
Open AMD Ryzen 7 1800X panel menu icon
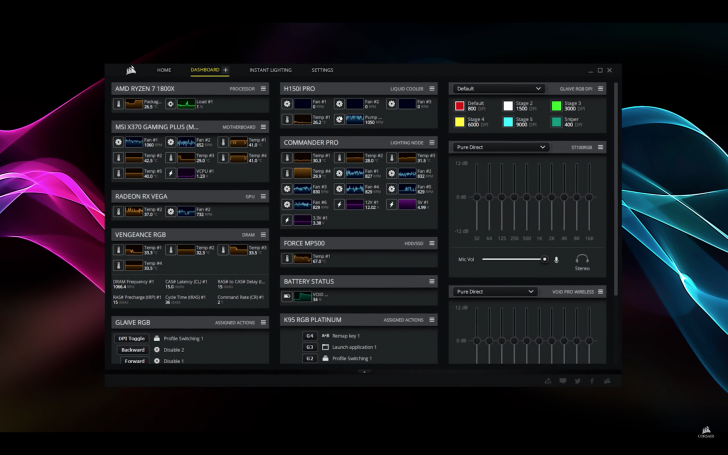[264, 88]
